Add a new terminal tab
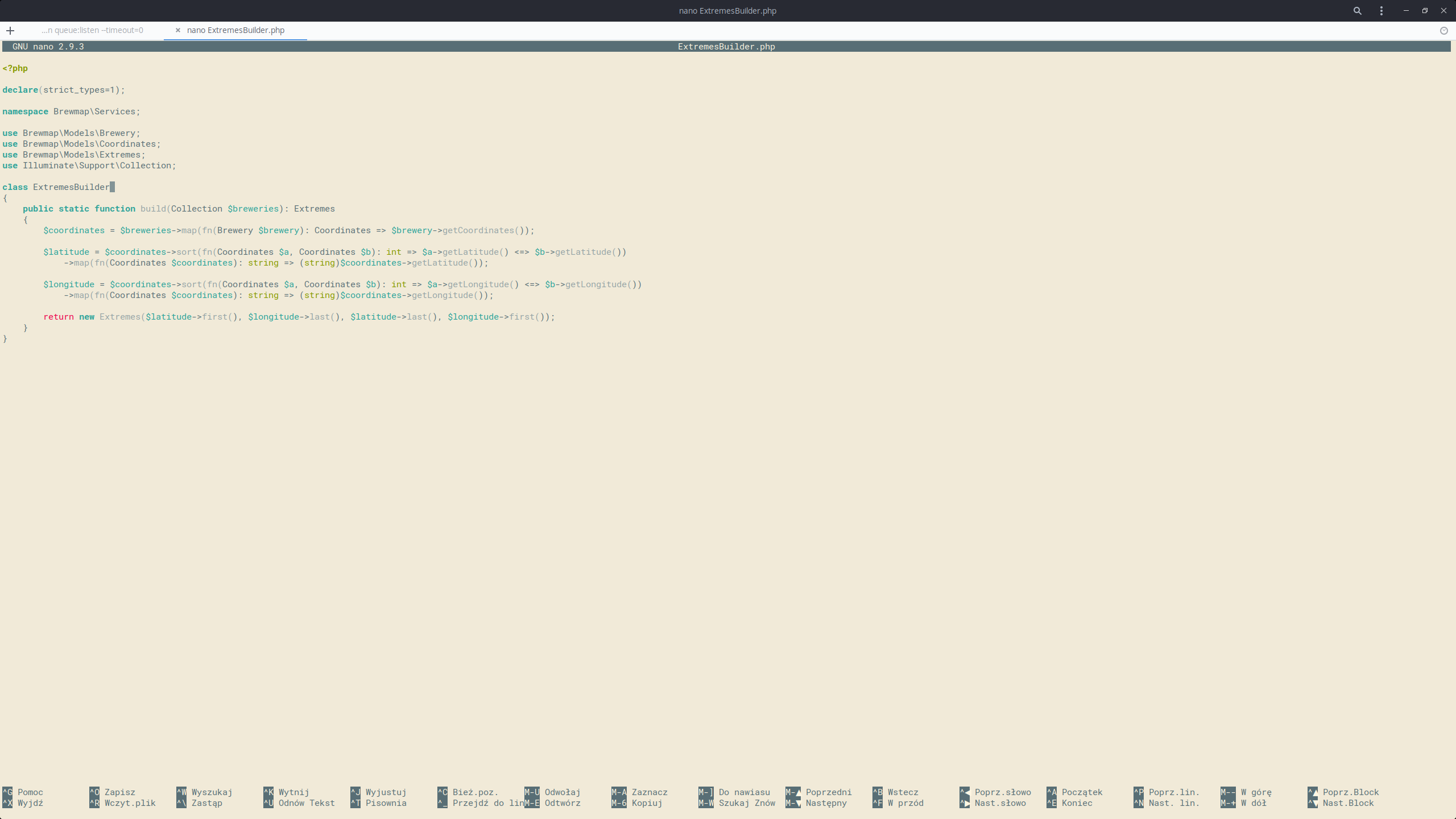The height and width of the screenshot is (819, 1456). (10, 31)
